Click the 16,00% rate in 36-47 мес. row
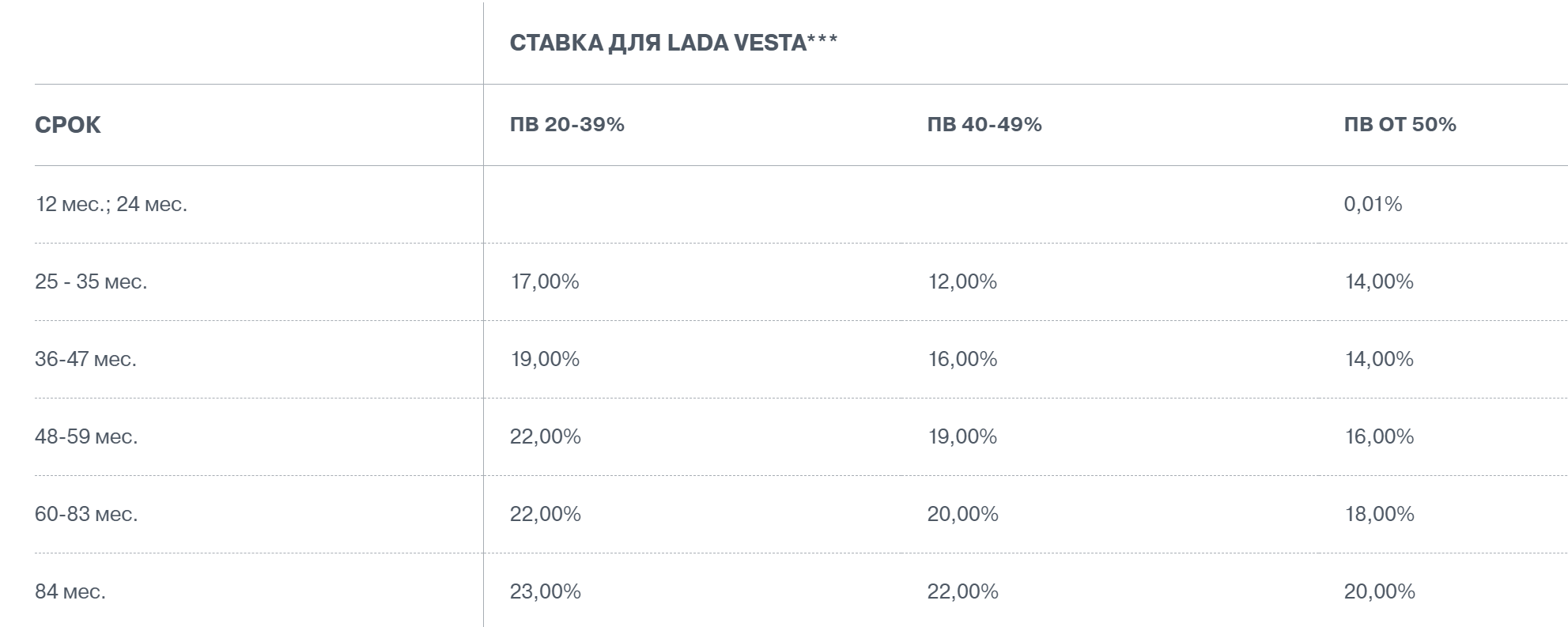The height and width of the screenshot is (627, 1568). click(962, 359)
